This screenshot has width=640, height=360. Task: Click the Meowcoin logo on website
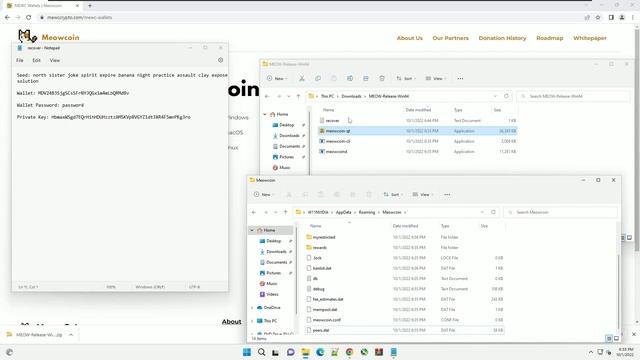pos(49,37)
